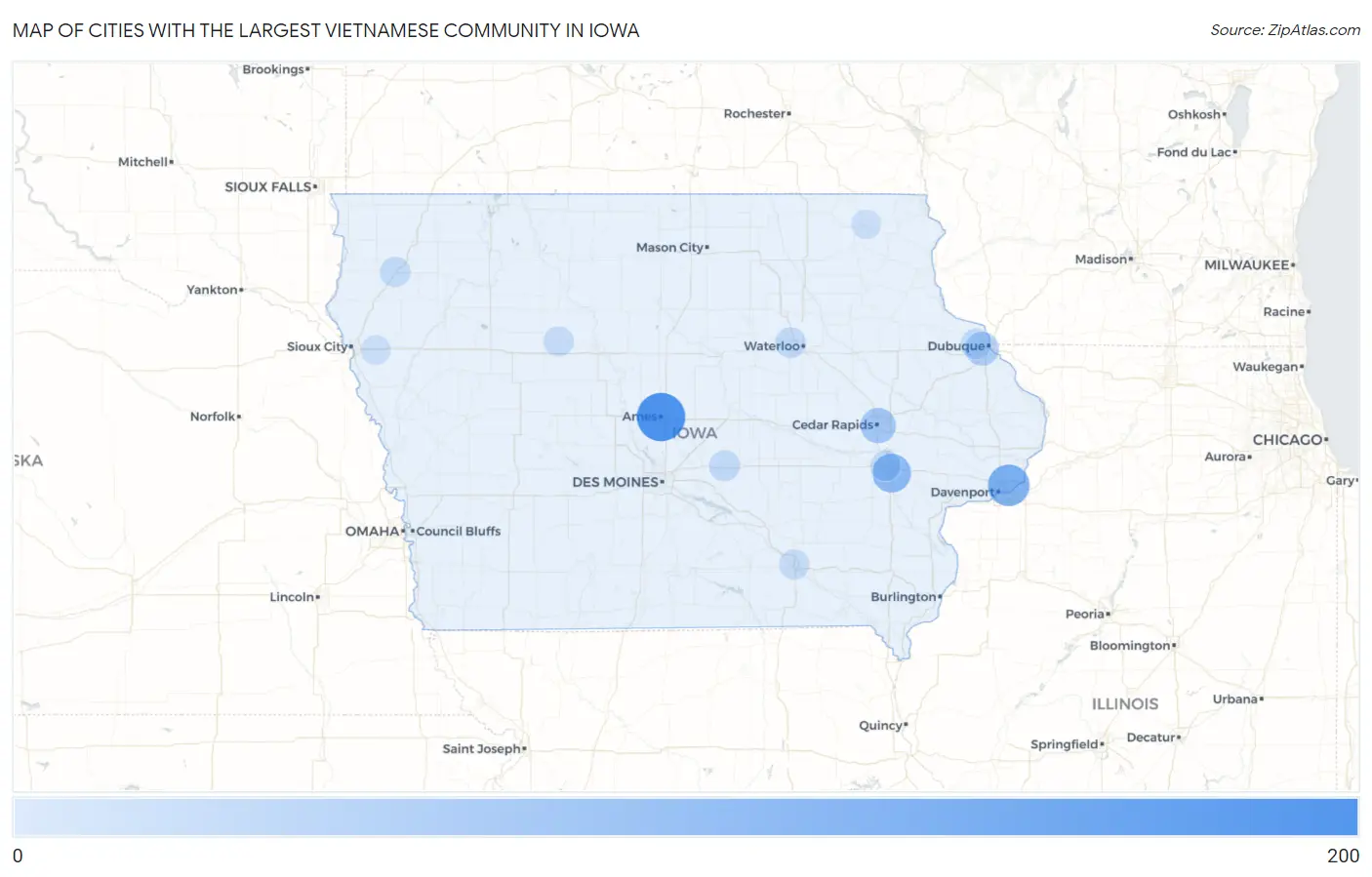Click the SIOUX FALLS map label
The width and height of the screenshot is (1372, 877).
pos(268,187)
